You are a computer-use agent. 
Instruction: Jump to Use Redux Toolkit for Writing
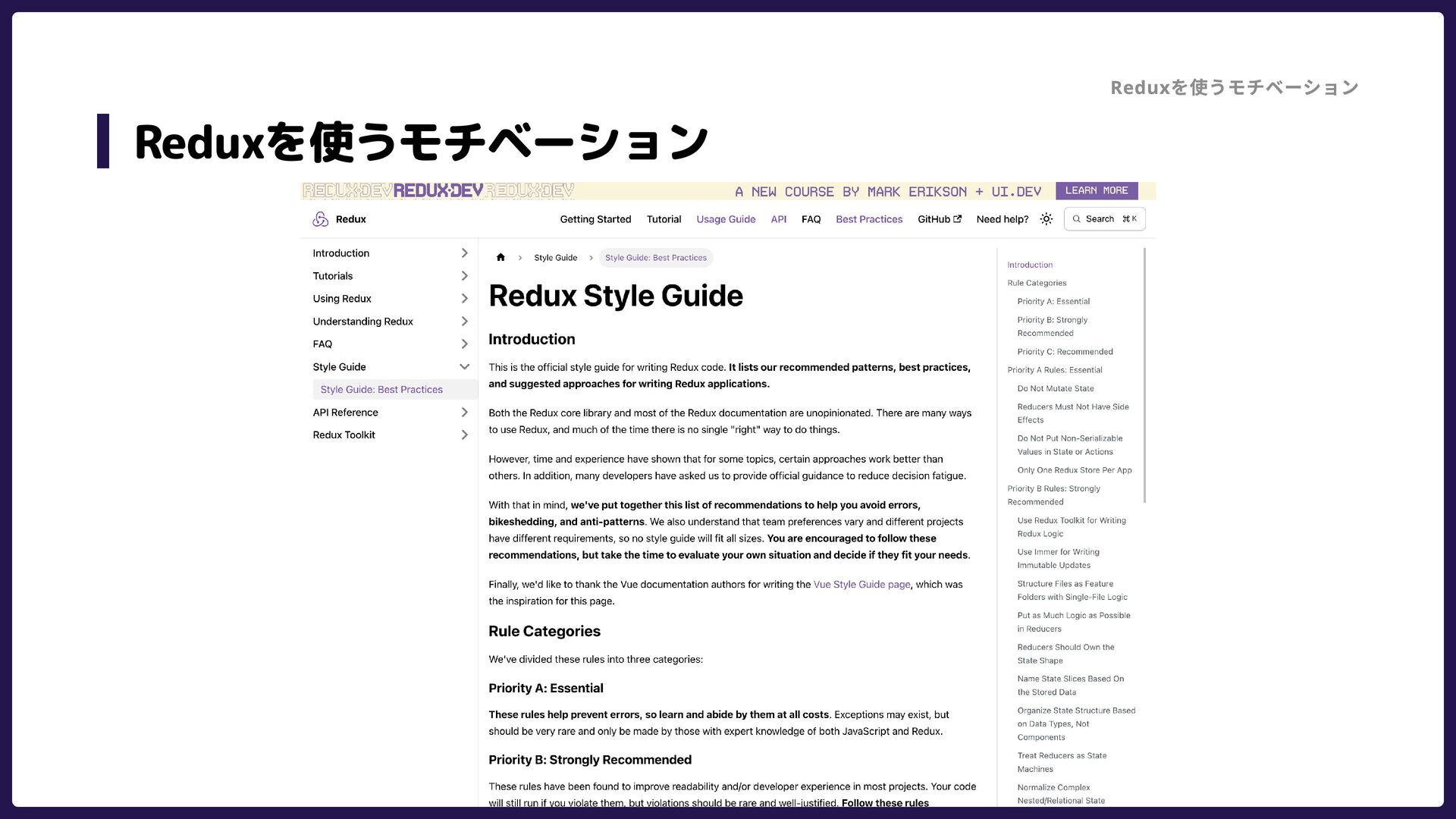pos(1071,527)
